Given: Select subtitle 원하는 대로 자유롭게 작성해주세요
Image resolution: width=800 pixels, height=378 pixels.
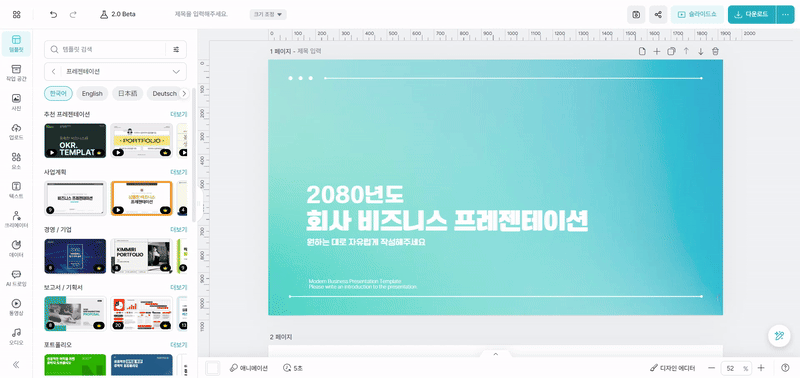Looking at the screenshot, I should tap(366, 242).
